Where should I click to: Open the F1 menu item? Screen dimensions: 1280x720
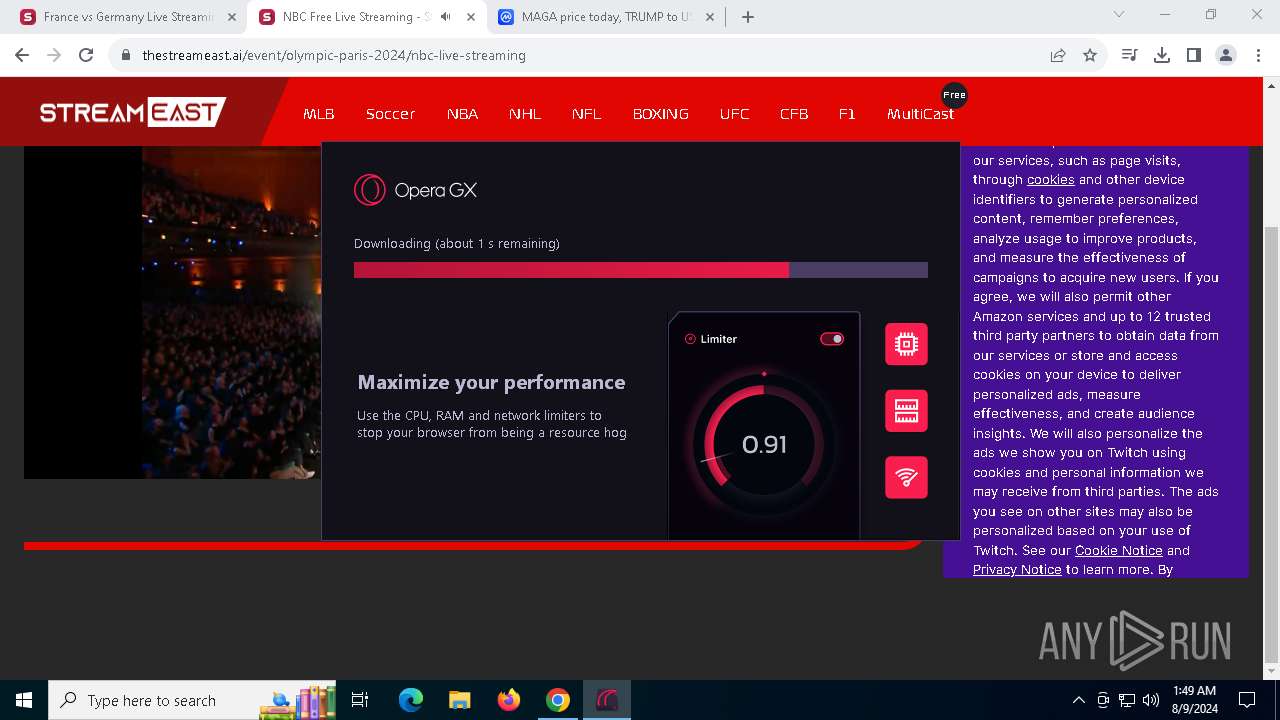[x=847, y=114]
